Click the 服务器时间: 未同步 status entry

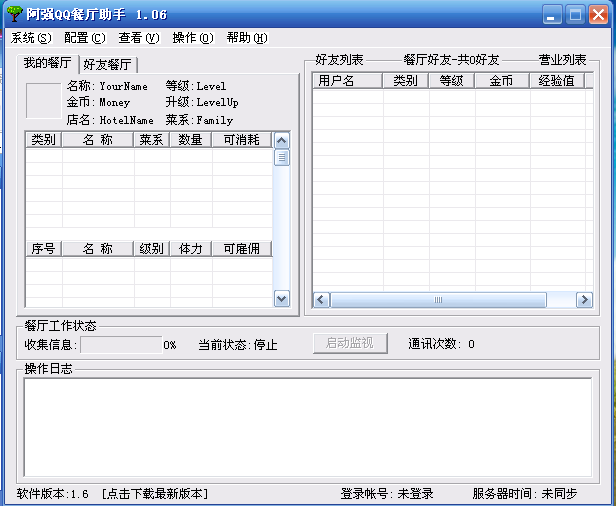point(525,493)
